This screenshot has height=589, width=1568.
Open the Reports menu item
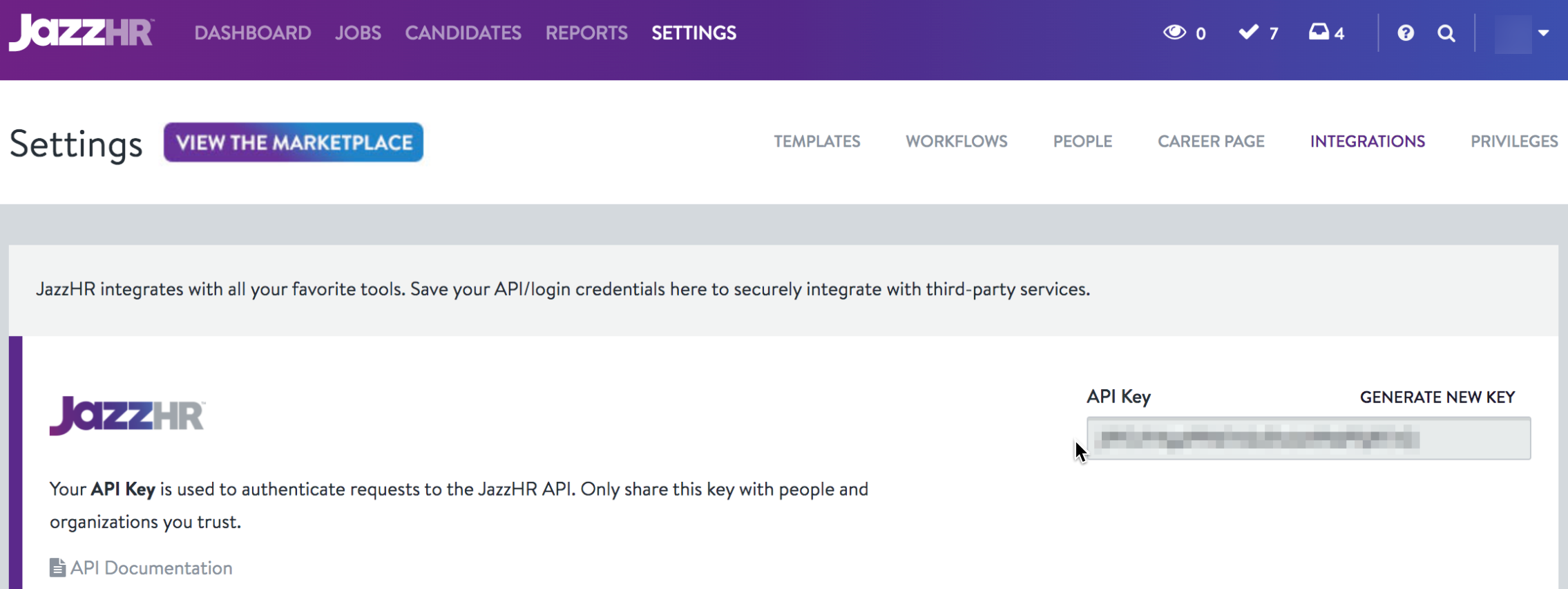(x=586, y=32)
